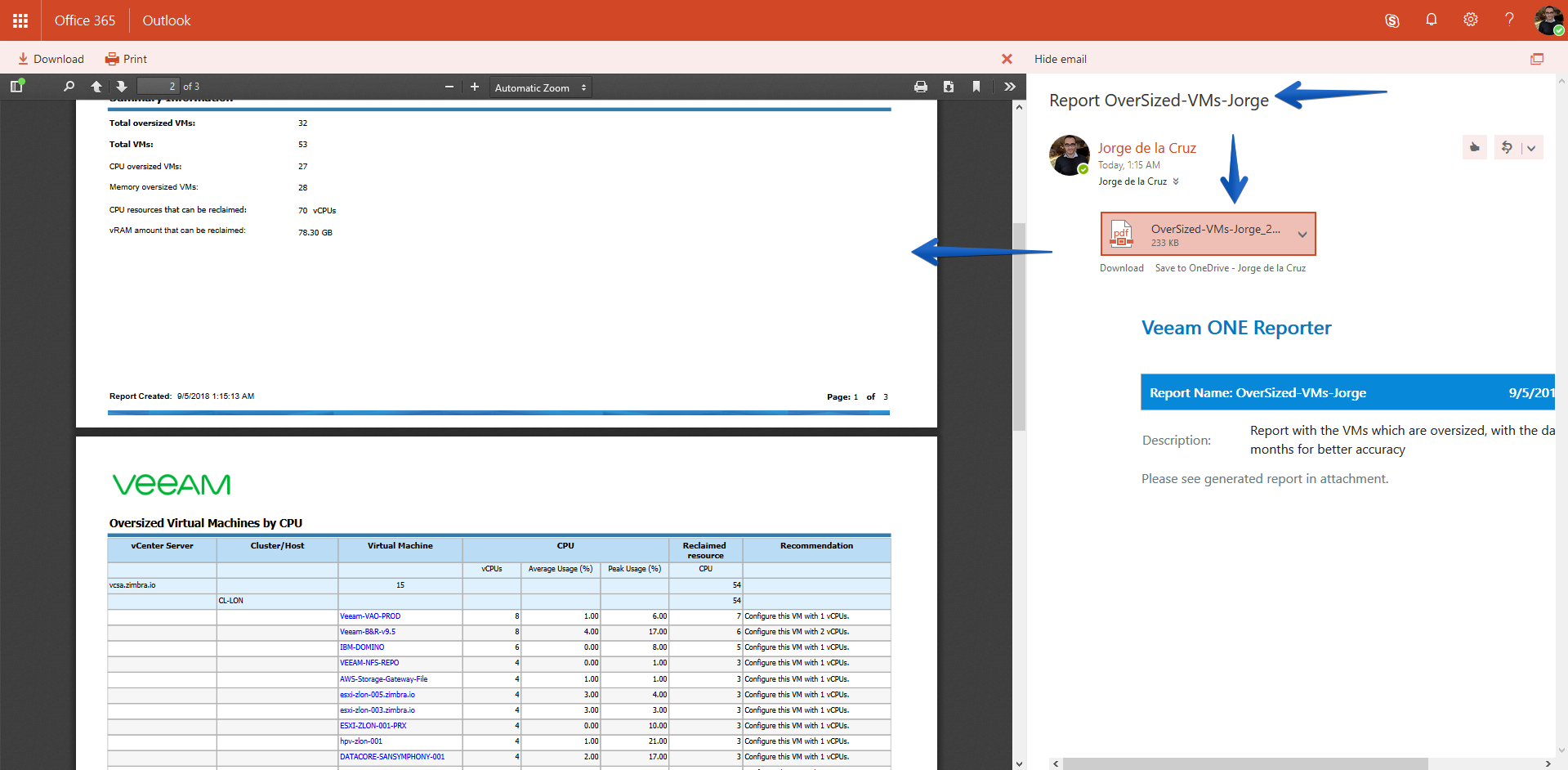Screen dimensions: 1568x770
Task: Click Office 365 in the header
Action: [85, 20]
